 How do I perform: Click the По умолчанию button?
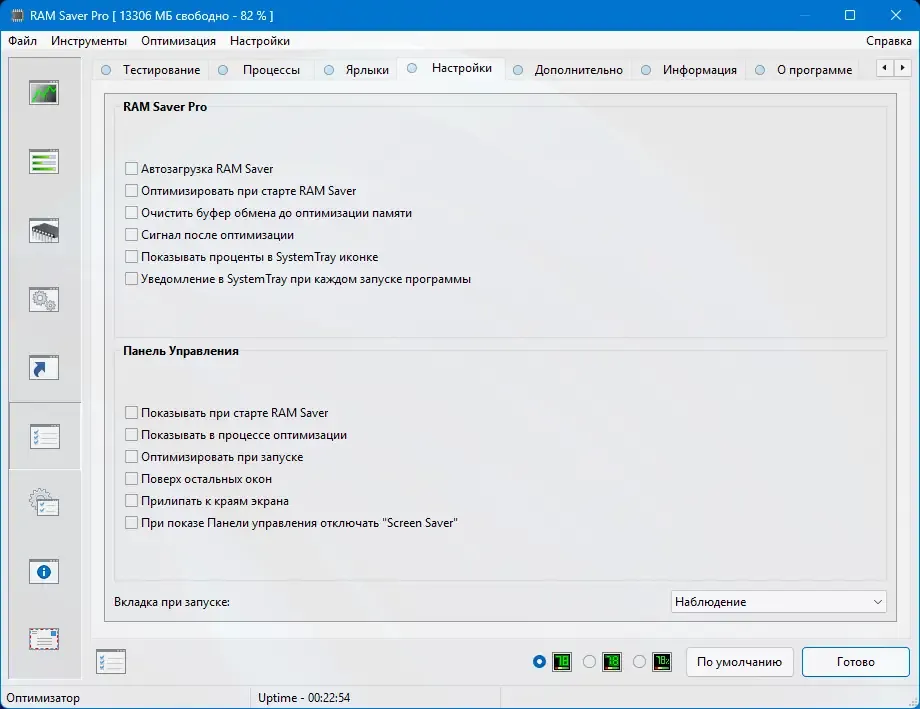coord(739,662)
